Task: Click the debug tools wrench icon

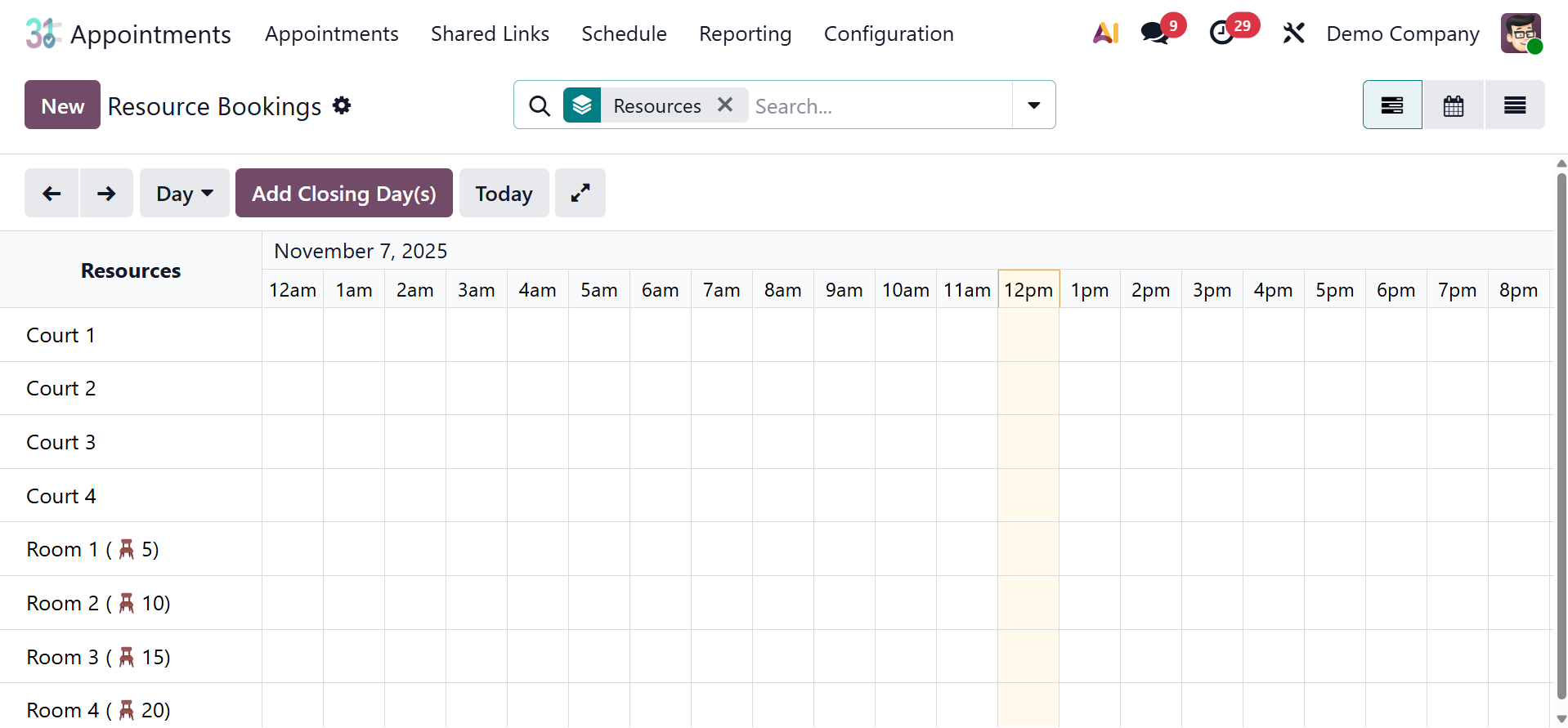Action: (x=1293, y=33)
